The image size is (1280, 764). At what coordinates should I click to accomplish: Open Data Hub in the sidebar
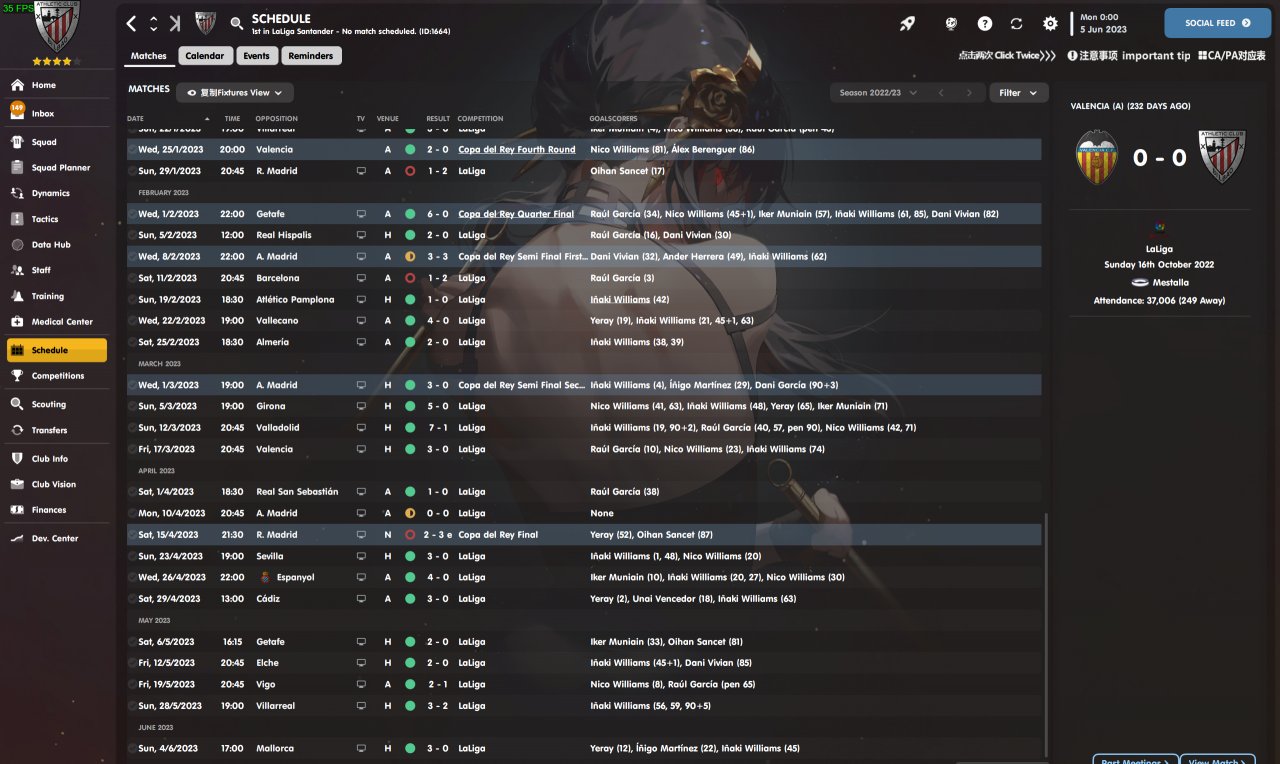[x=58, y=244]
